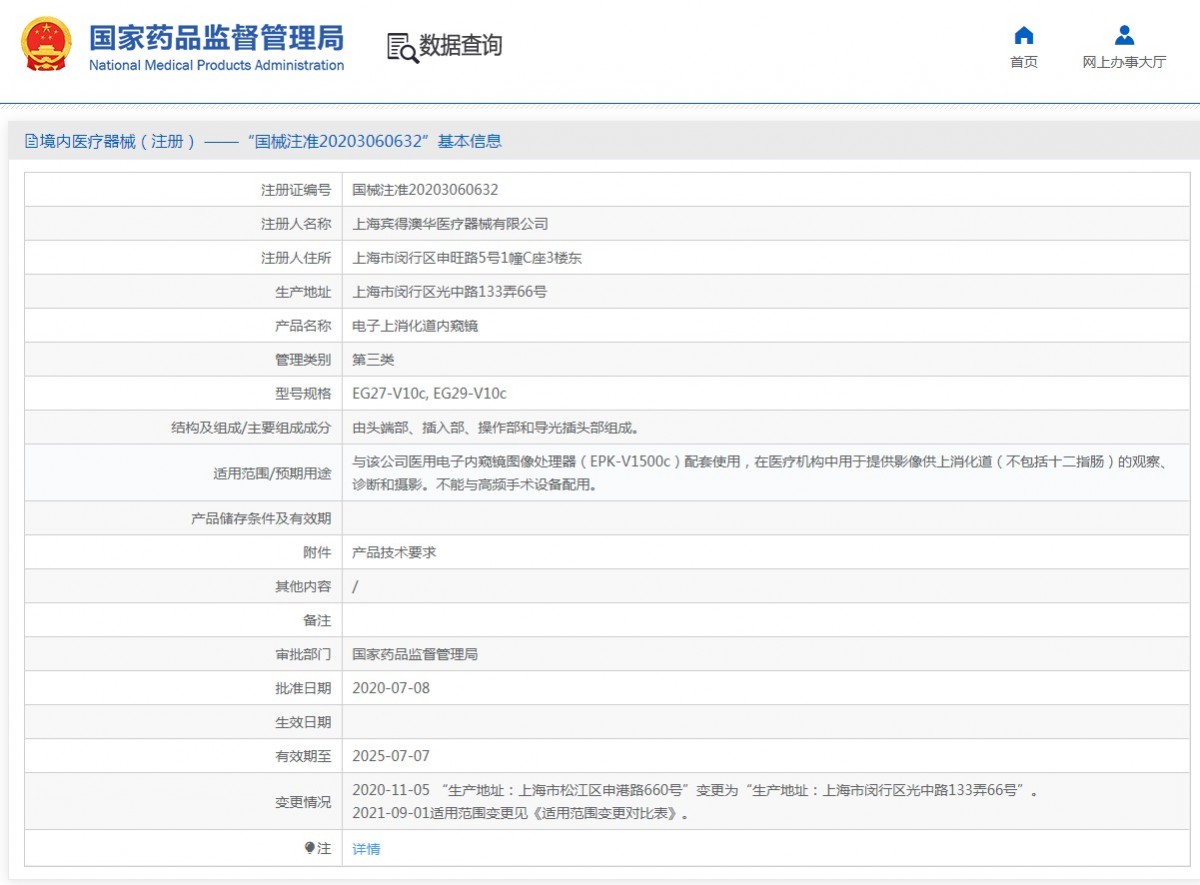Screen dimensions: 1200x885
Task: Open 网上办事大厅 label
Action: (x=1124, y=62)
